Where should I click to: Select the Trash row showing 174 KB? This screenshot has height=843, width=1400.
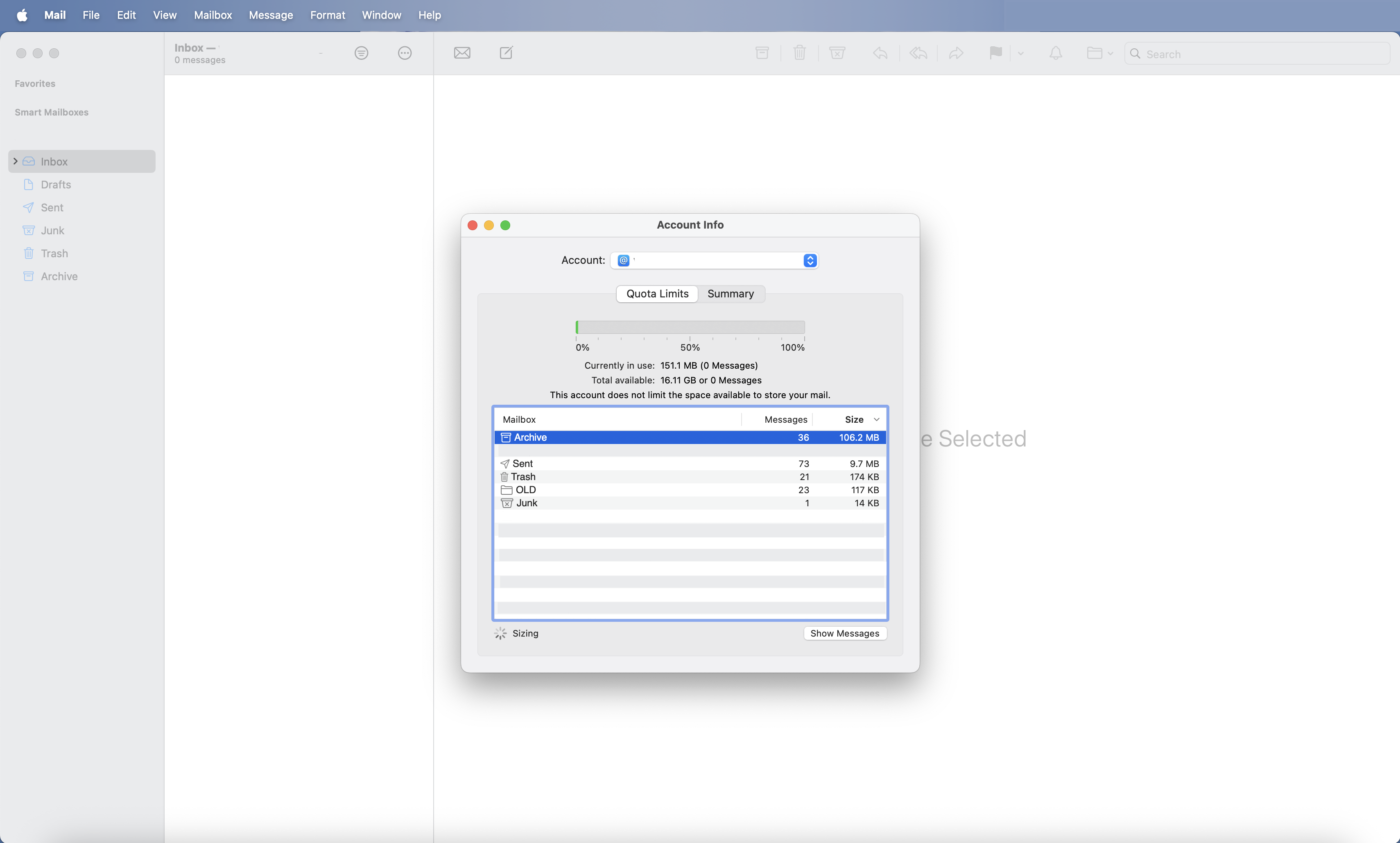point(690,477)
